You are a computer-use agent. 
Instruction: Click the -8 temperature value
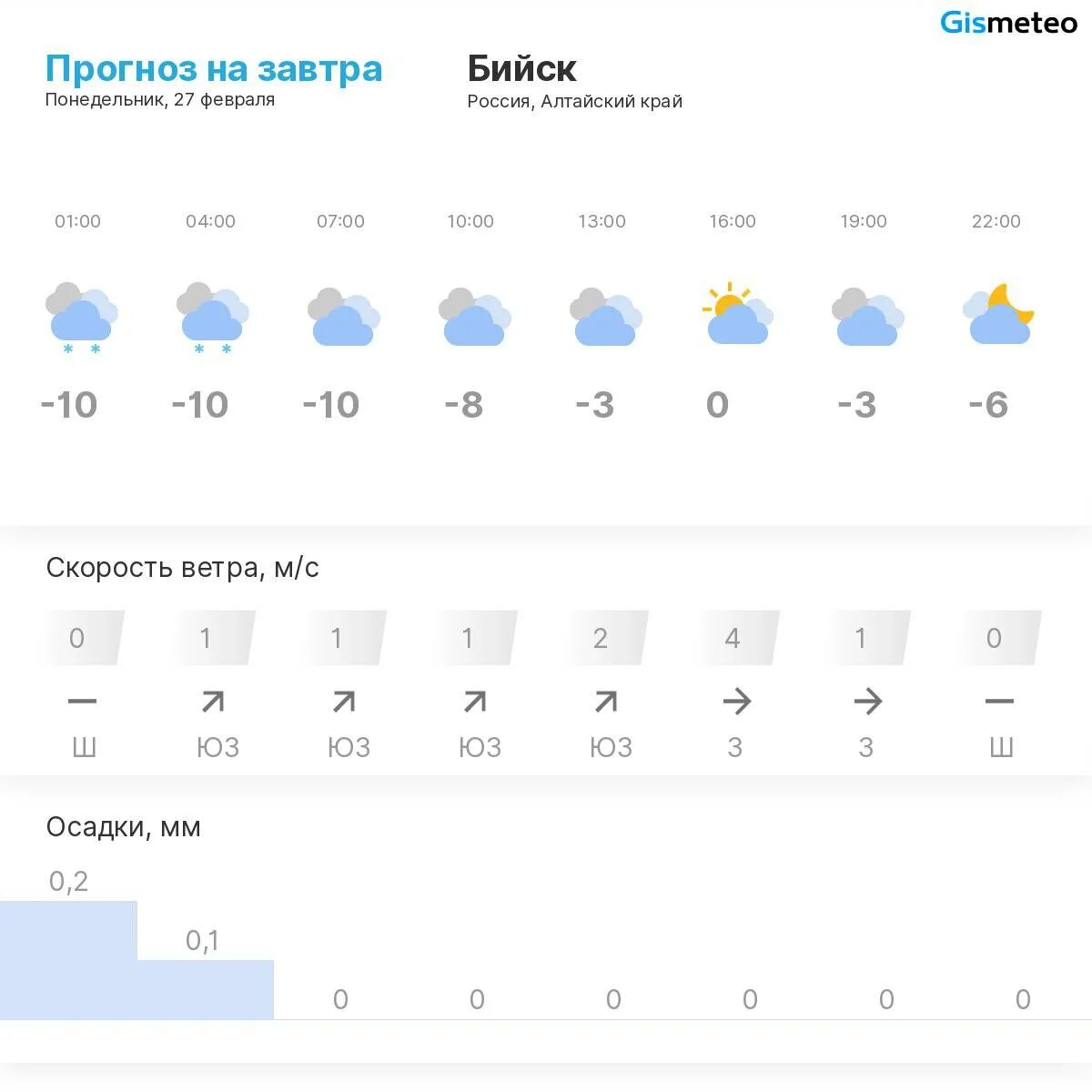point(463,405)
